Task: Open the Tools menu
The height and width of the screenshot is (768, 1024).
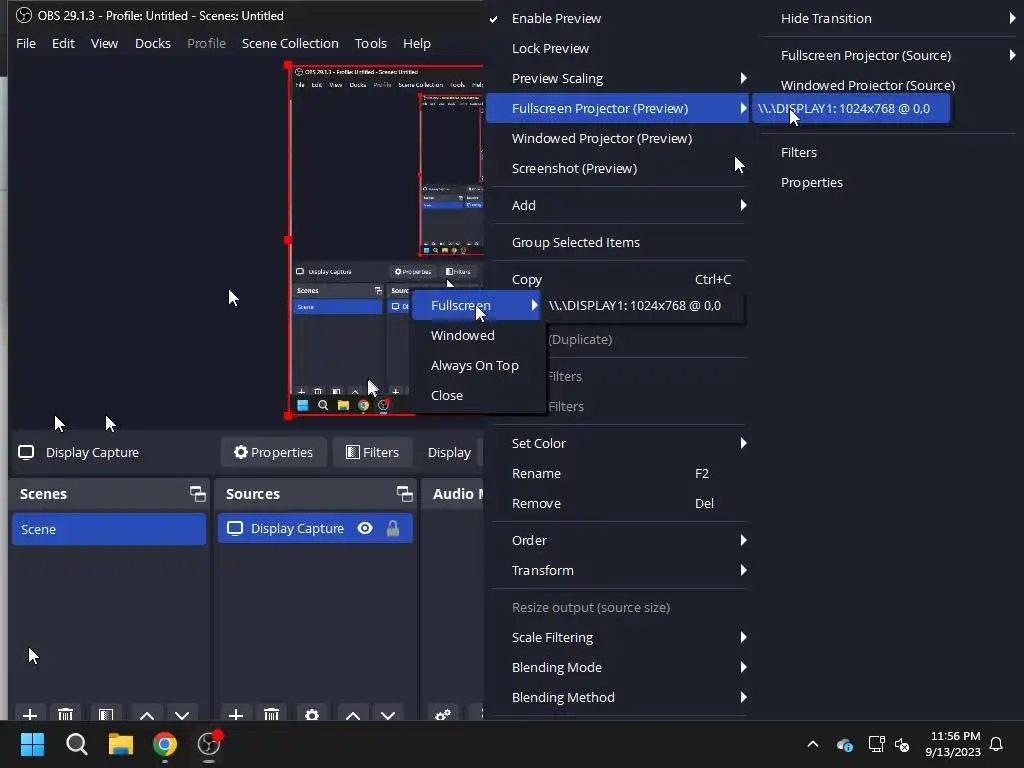Action: pyautogui.click(x=370, y=43)
